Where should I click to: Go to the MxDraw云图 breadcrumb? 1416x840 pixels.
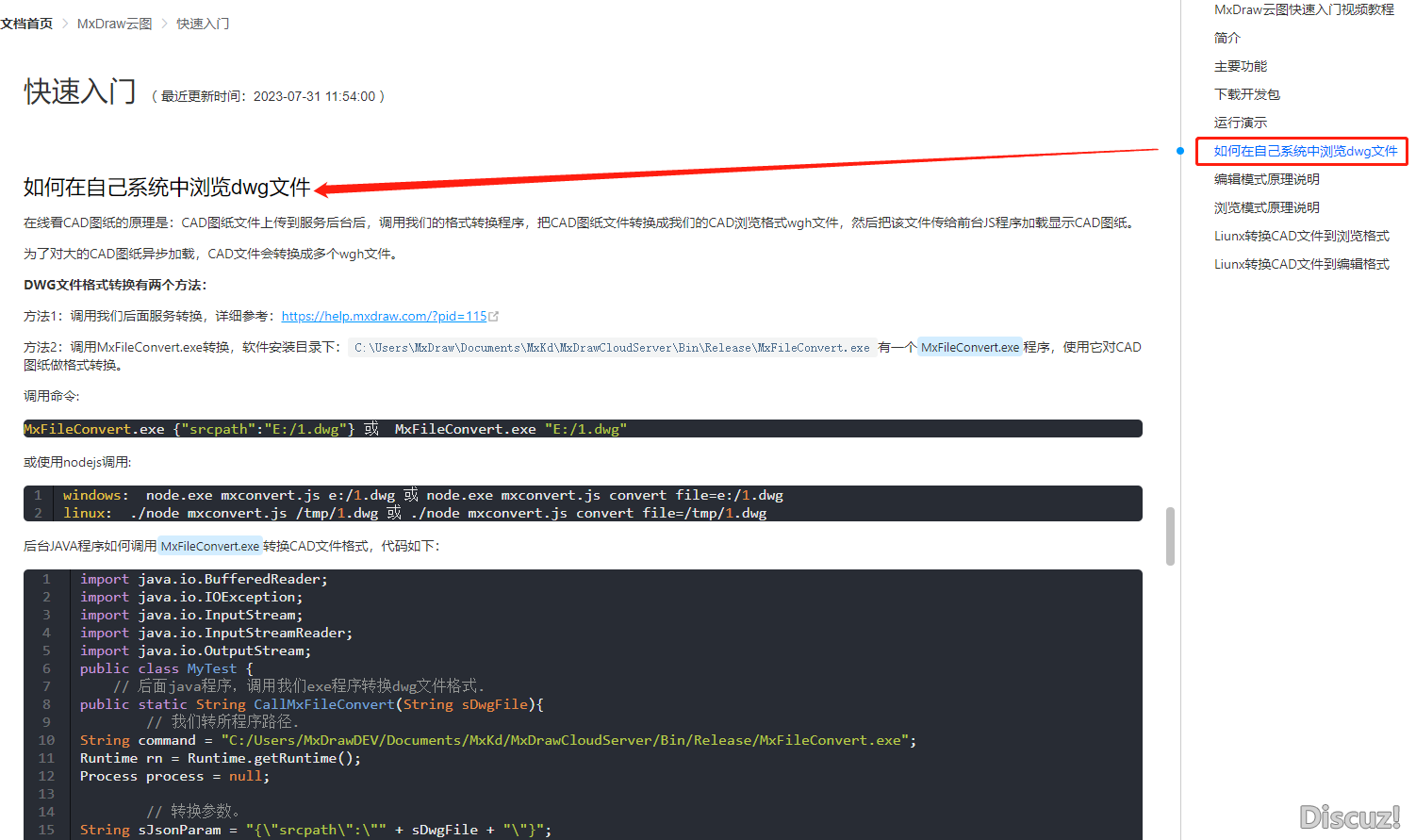click(114, 24)
